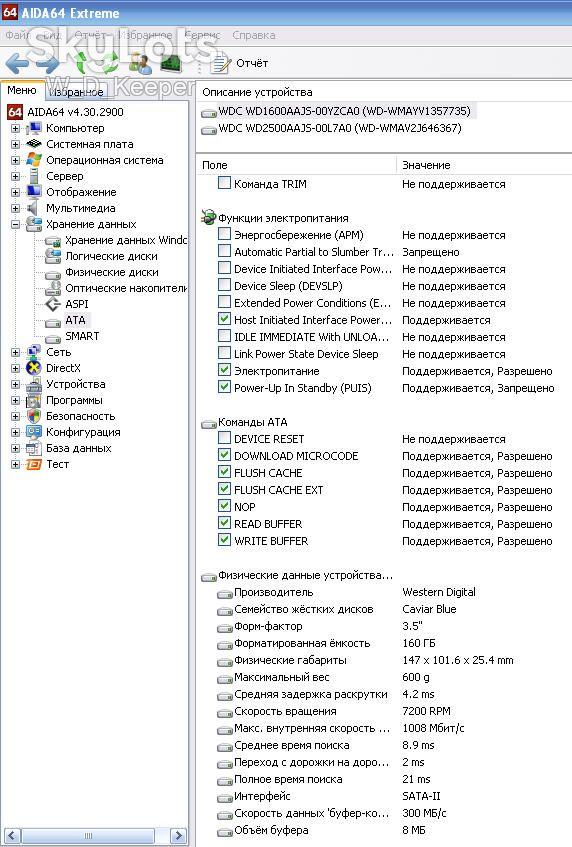Screen dimensions: 572x847
Task: Click the DirectX yellow X icon
Action: pos(34,368)
